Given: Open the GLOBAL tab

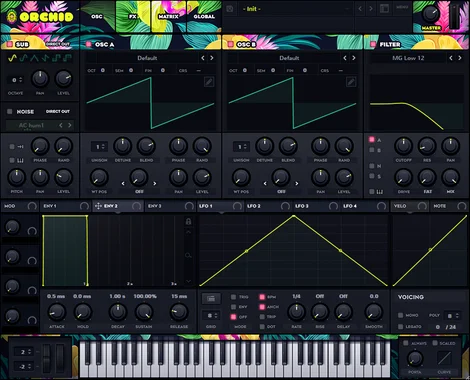Looking at the screenshot, I should (x=204, y=16).
